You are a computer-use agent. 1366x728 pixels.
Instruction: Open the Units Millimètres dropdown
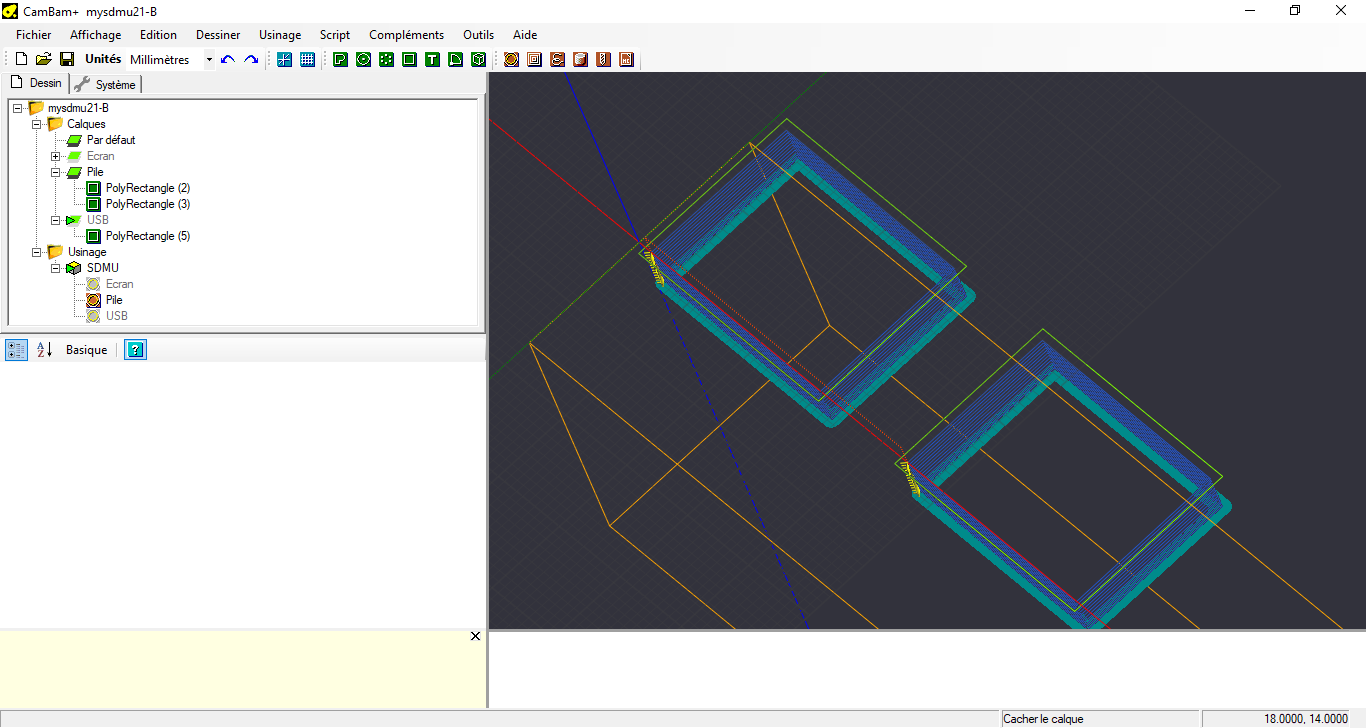tap(209, 60)
